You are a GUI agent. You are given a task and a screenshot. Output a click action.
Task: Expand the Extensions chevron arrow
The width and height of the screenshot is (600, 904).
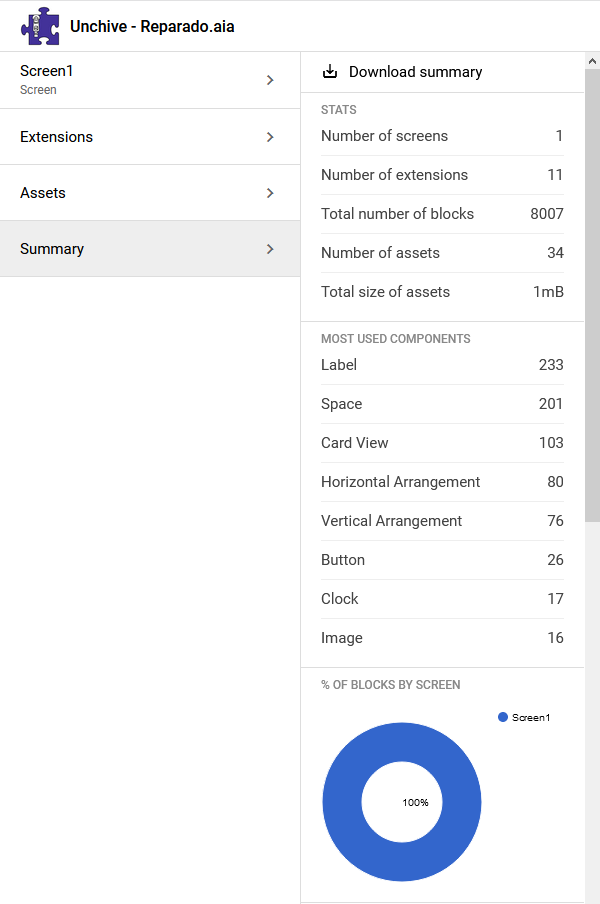270,137
